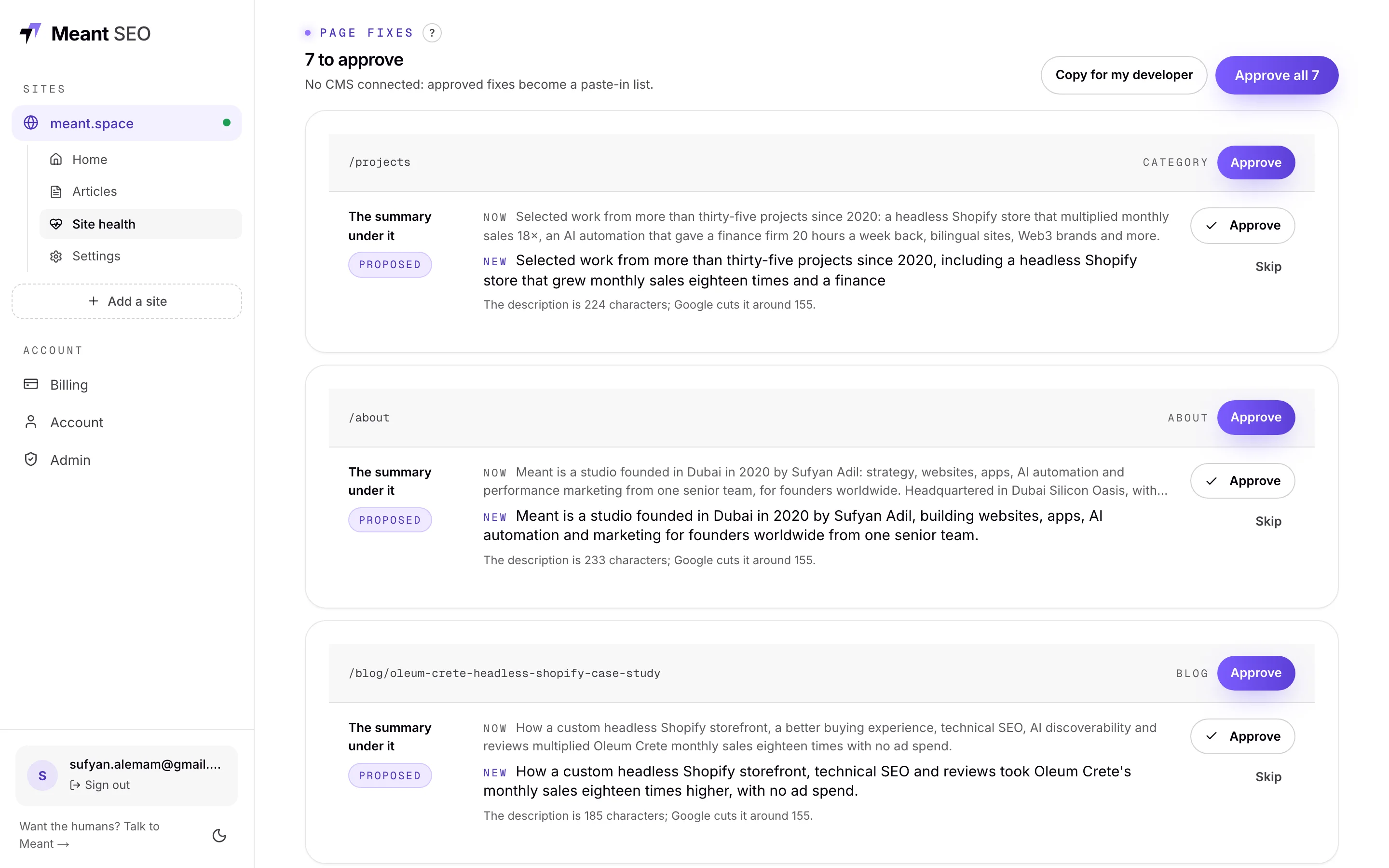Open Articles in the sidebar
Screen dimensions: 1389x868
(141, 192)
